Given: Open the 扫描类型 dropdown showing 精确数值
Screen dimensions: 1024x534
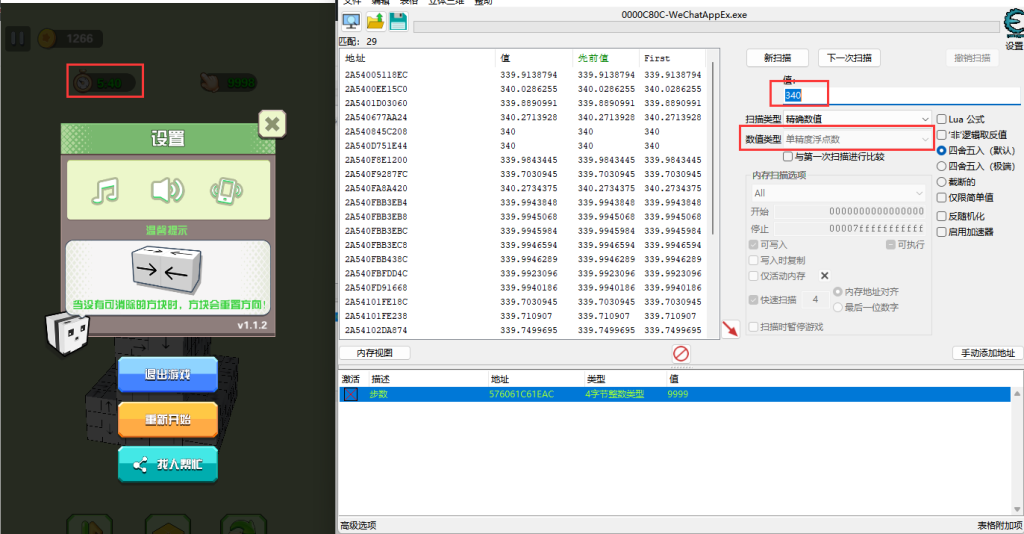Looking at the screenshot, I should (x=857, y=119).
